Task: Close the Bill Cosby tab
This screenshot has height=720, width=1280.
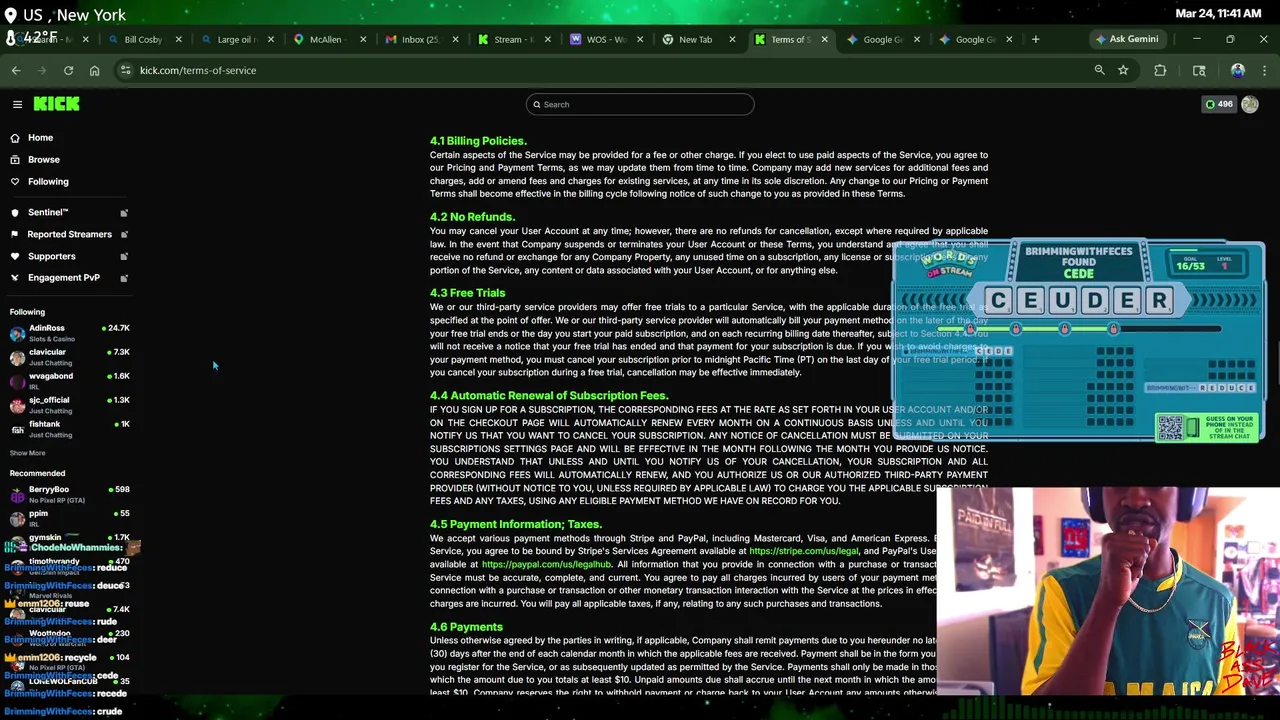Action: (179, 39)
